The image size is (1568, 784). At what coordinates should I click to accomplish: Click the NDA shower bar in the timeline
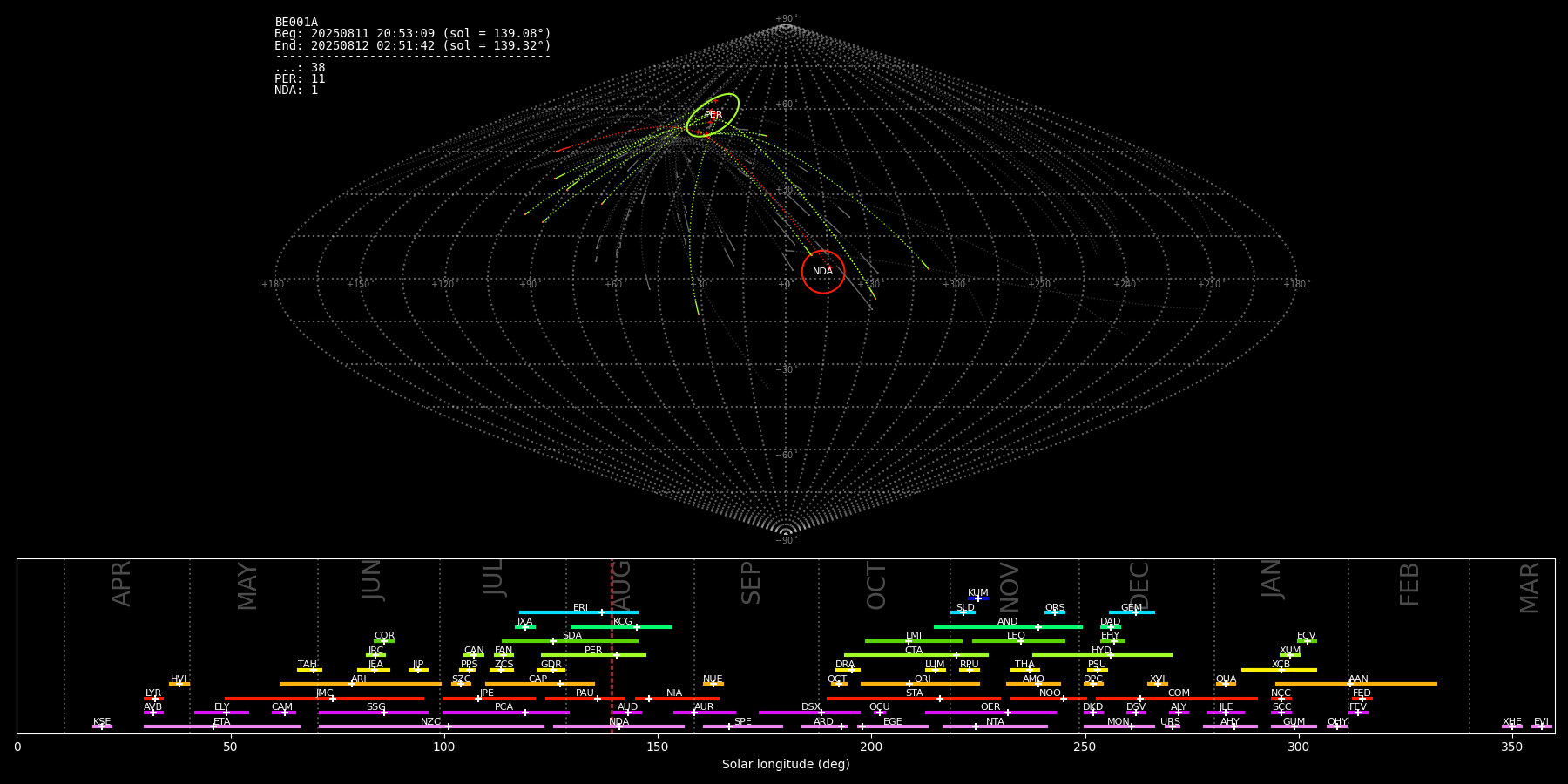(619, 727)
